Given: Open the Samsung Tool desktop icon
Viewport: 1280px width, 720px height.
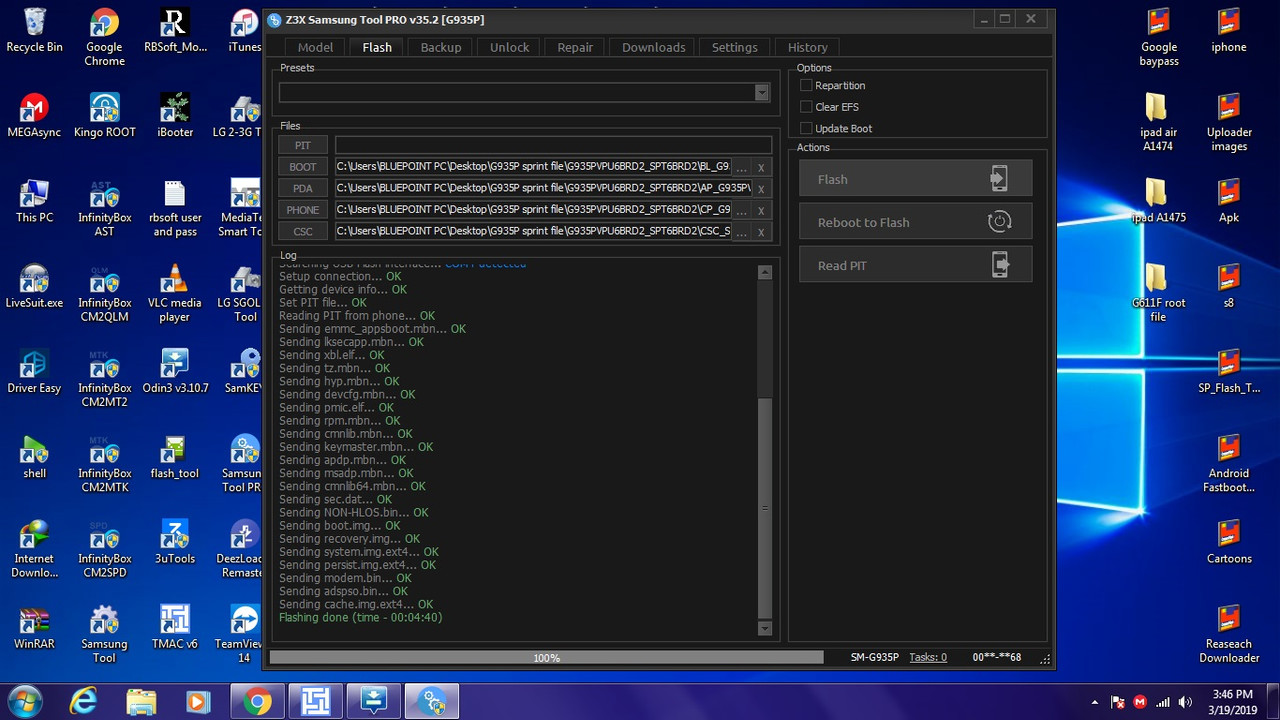Looking at the screenshot, I should [104, 634].
